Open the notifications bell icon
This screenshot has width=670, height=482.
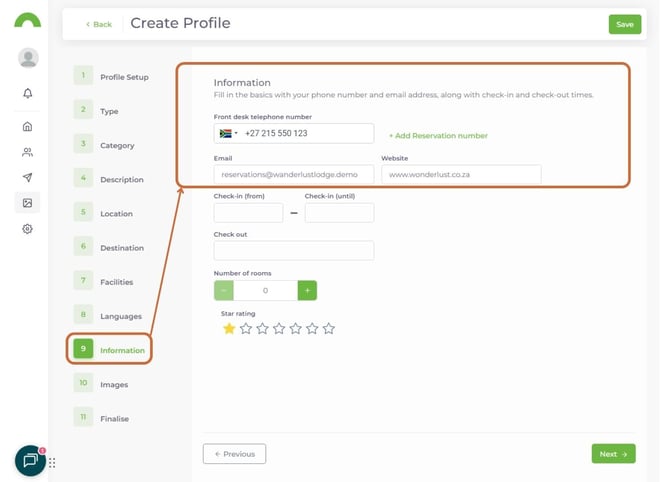pos(27,93)
